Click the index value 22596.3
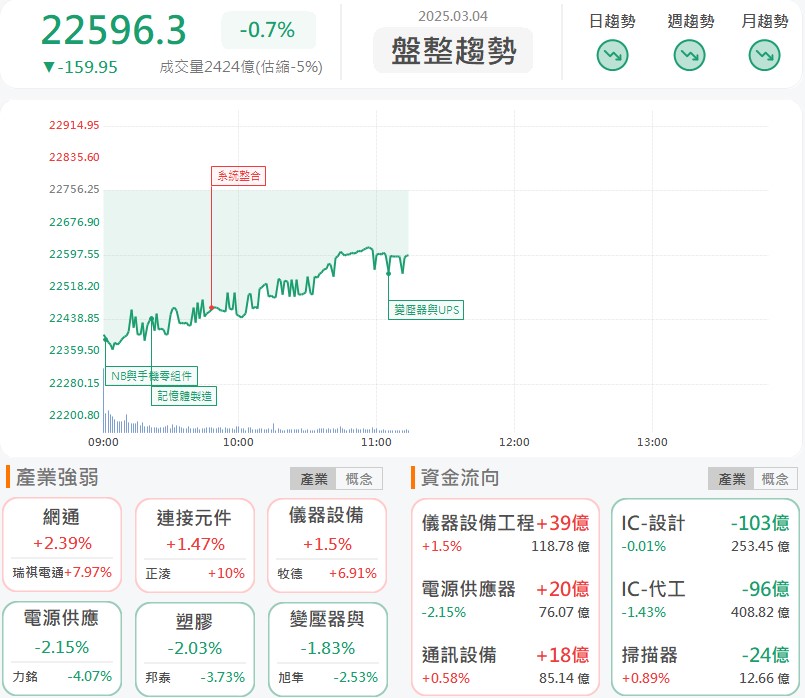The height and width of the screenshot is (698, 805). coord(113,30)
